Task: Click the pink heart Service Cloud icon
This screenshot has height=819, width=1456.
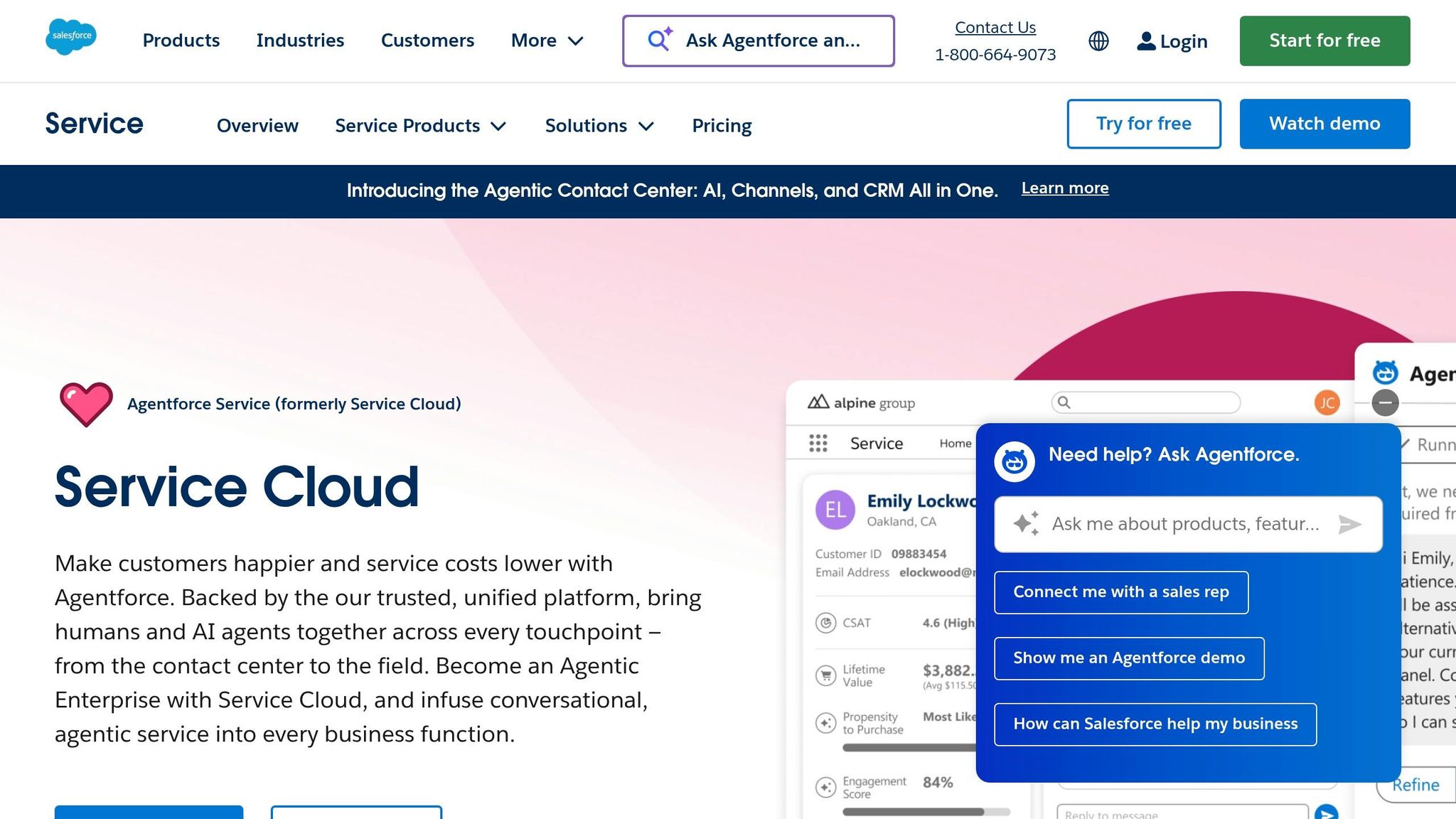Action: tap(86, 405)
